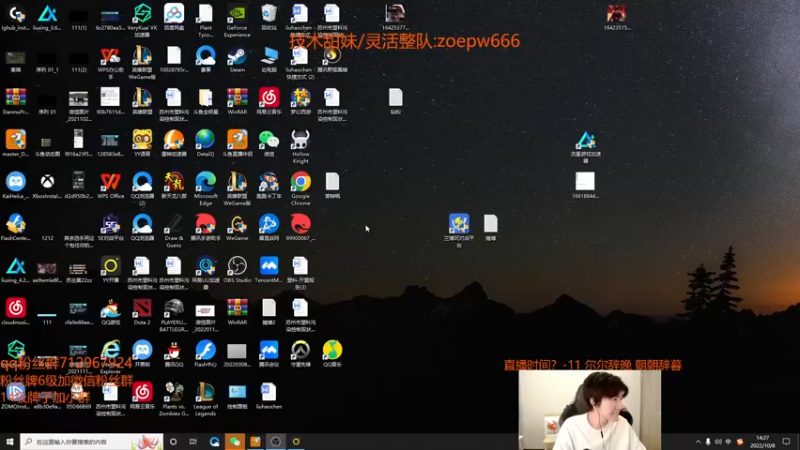Image resolution: width=800 pixels, height=450 pixels.
Task: Open the QQ Browser taskbar icon
Action: [x=214, y=442]
